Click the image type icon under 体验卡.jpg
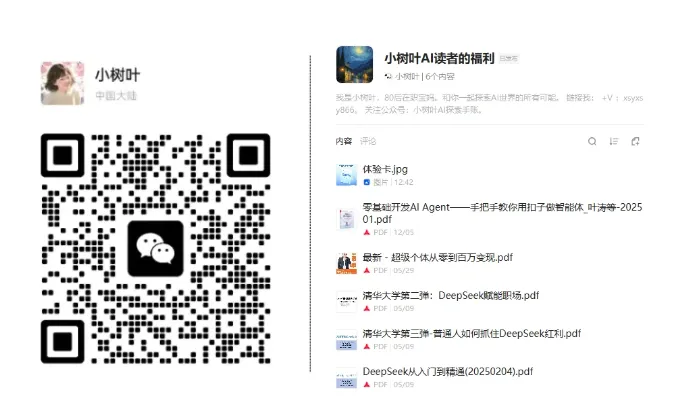 tap(366, 182)
